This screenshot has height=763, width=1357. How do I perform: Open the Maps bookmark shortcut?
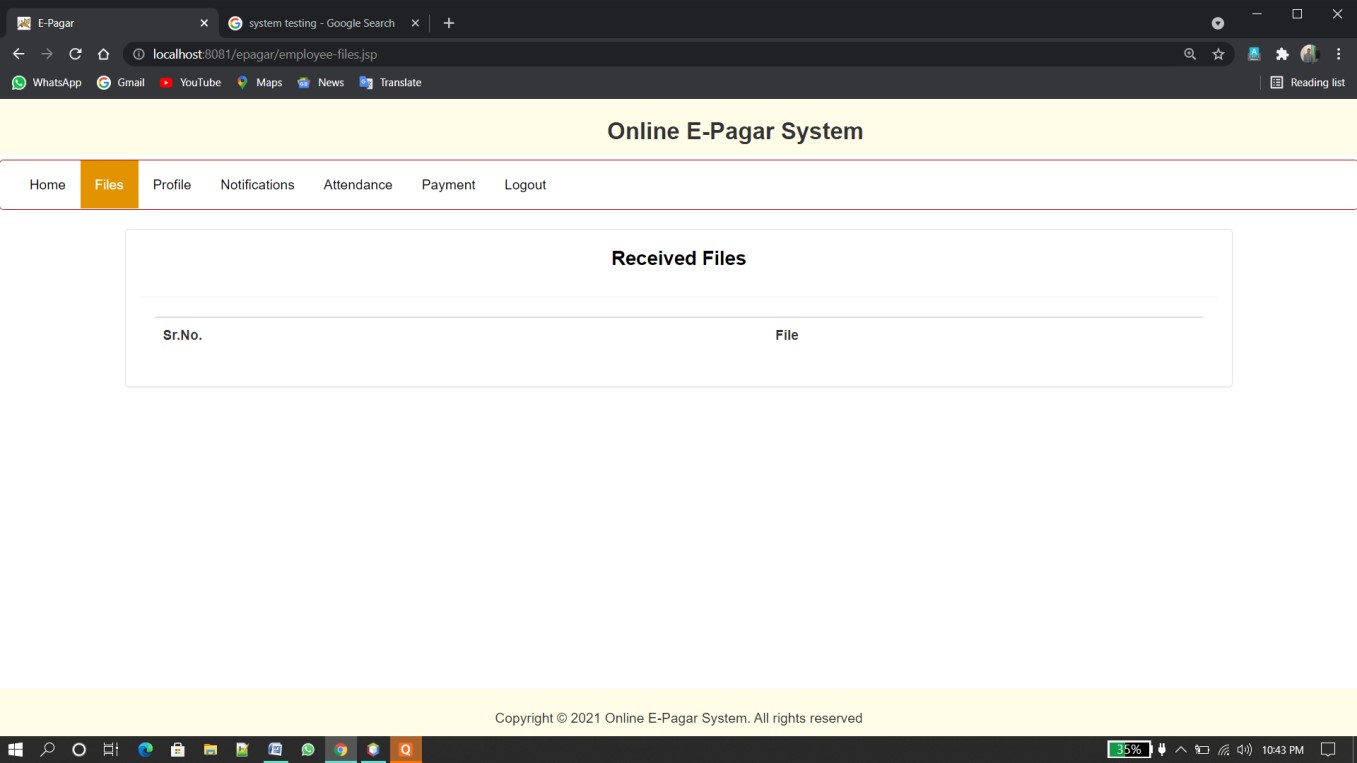click(x=258, y=82)
